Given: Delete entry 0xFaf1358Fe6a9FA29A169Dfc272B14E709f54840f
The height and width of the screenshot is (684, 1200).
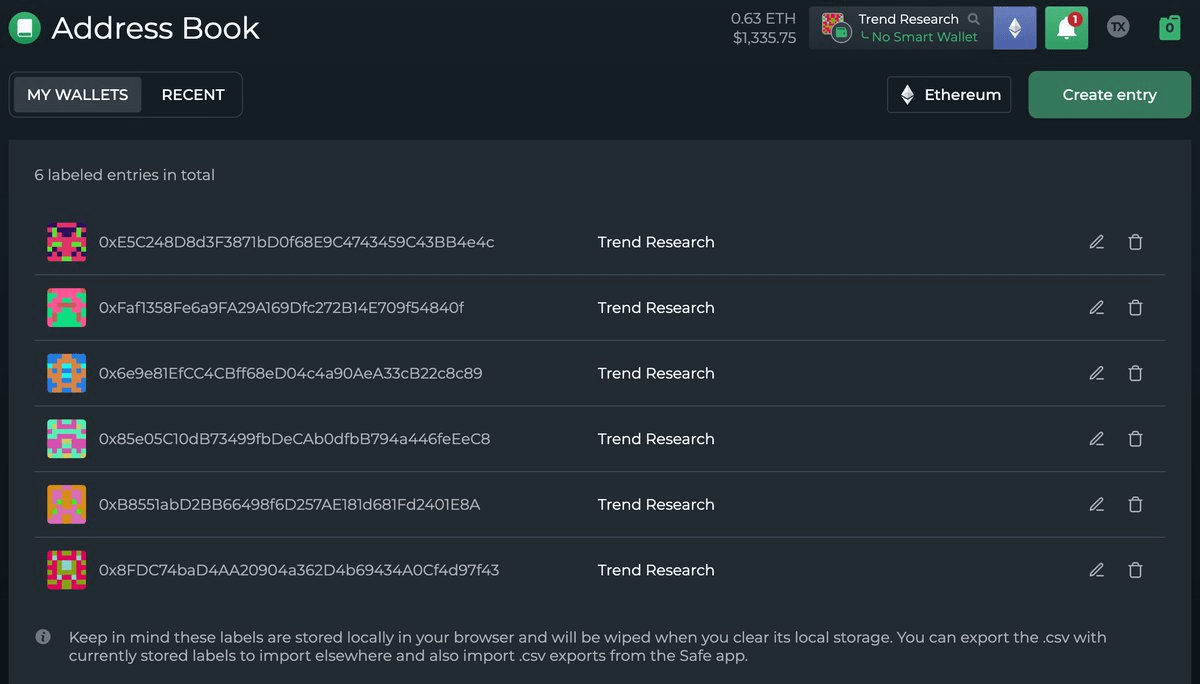Looking at the screenshot, I should (x=1135, y=308).
